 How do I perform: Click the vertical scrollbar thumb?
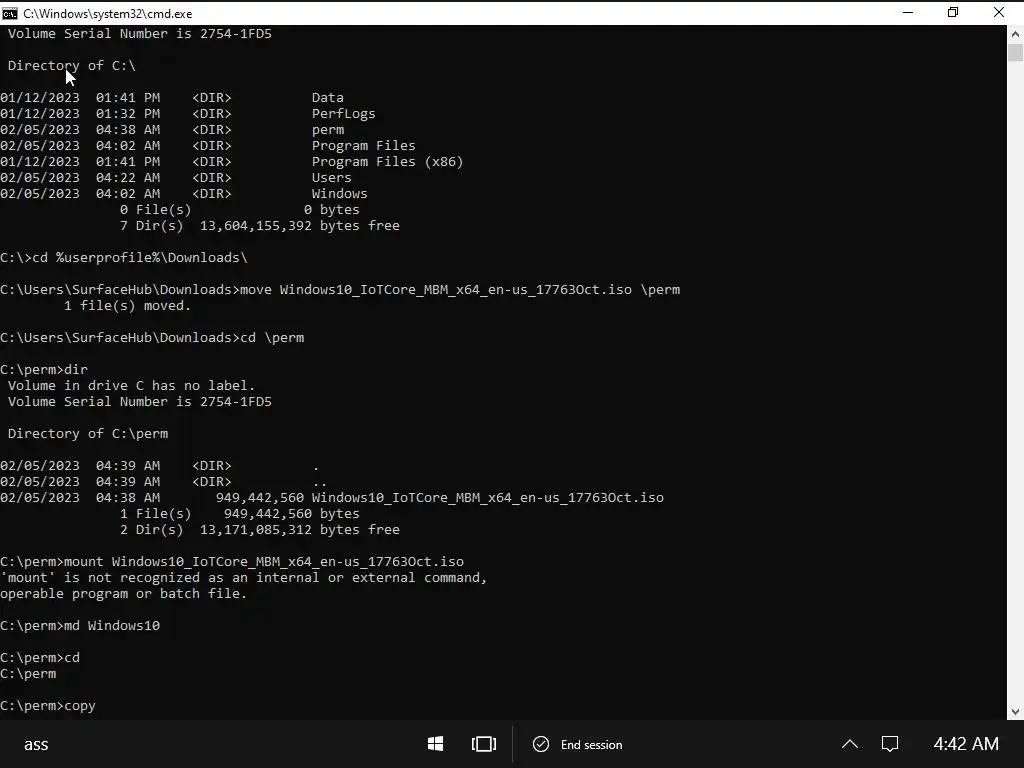1016,52
